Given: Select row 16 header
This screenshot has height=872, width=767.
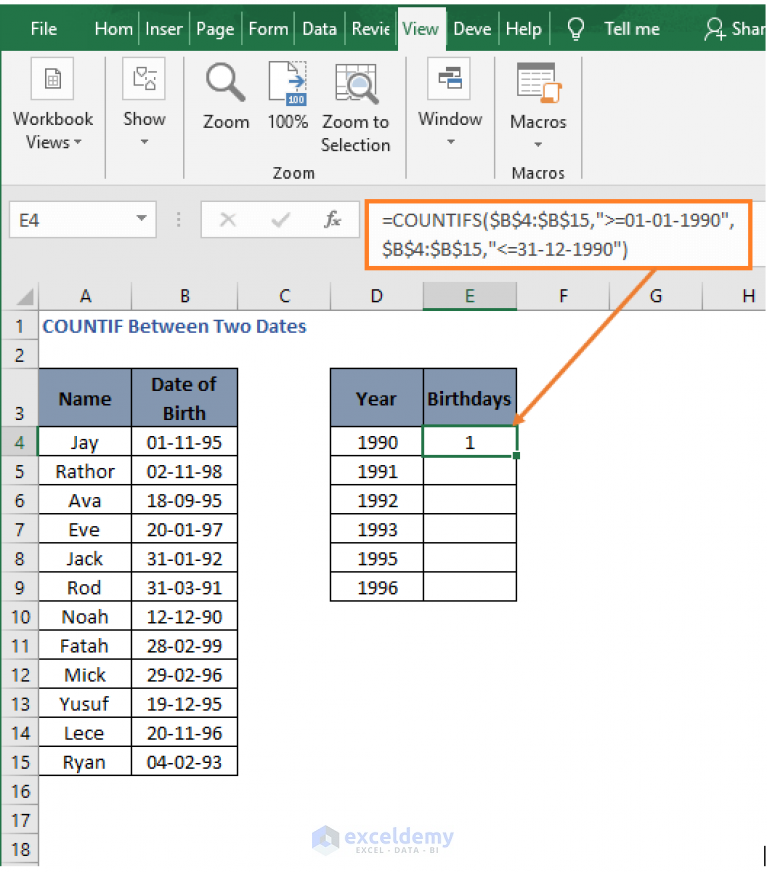Looking at the screenshot, I should [19, 791].
